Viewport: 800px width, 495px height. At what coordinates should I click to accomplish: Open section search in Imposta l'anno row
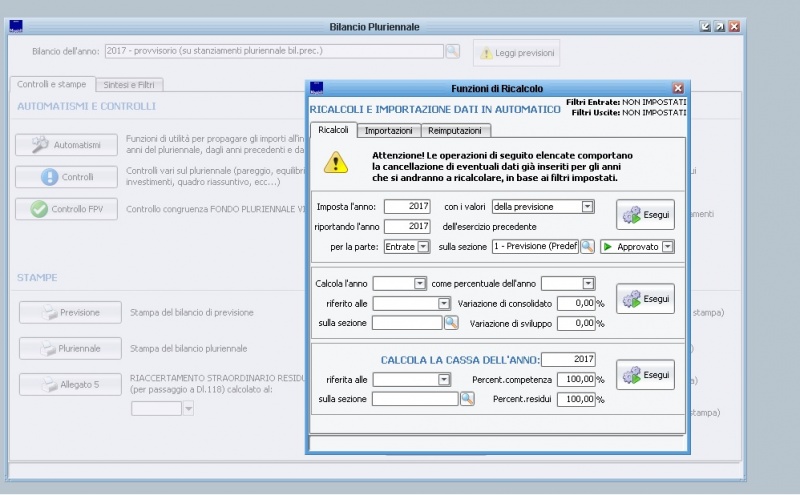(588, 246)
